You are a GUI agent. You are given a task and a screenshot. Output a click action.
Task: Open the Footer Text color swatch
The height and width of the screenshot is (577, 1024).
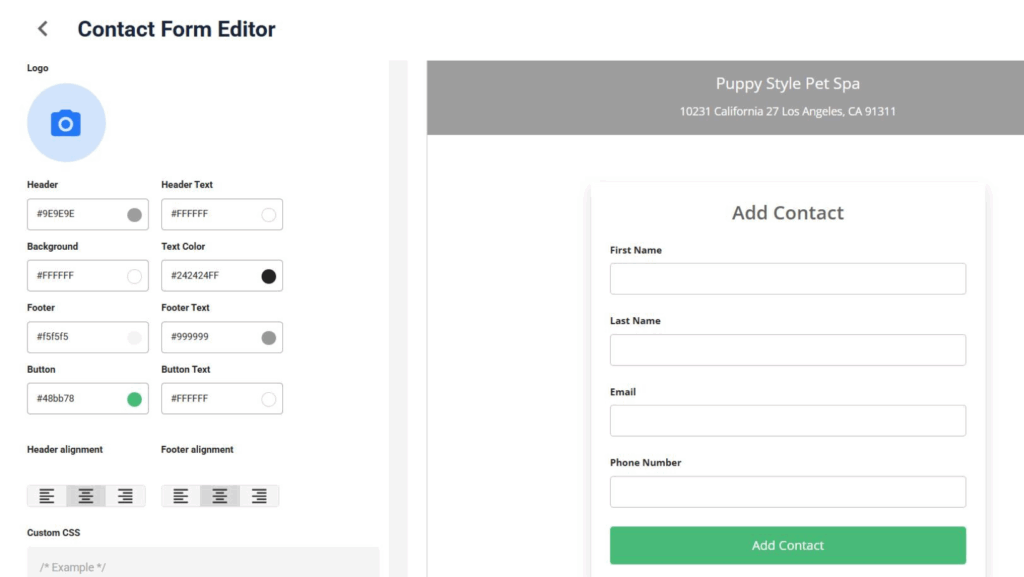tap(268, 337)
